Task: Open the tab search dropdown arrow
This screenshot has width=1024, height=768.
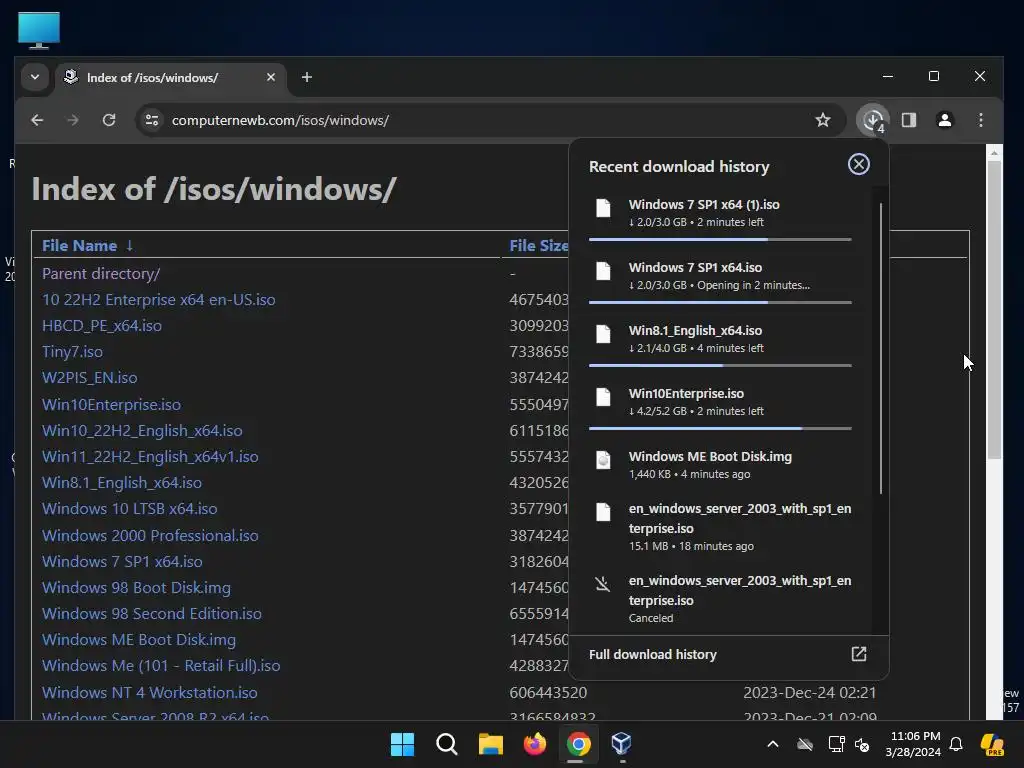Action: tap(35, 77)
